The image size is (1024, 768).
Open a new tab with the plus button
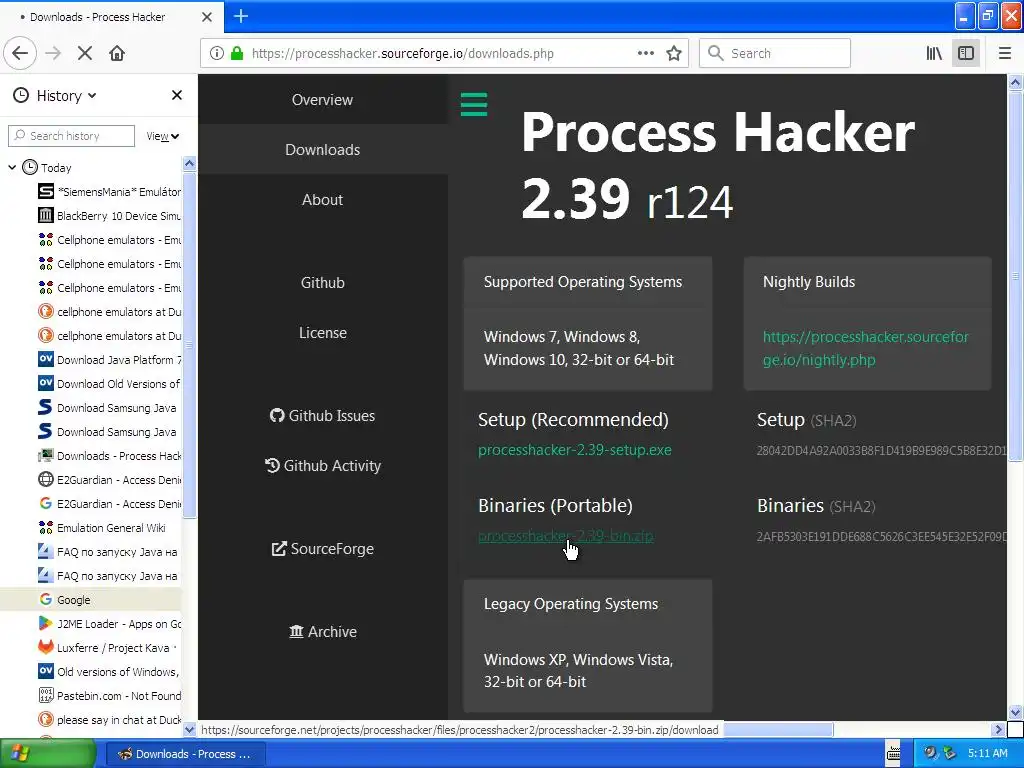click(240, 16)
